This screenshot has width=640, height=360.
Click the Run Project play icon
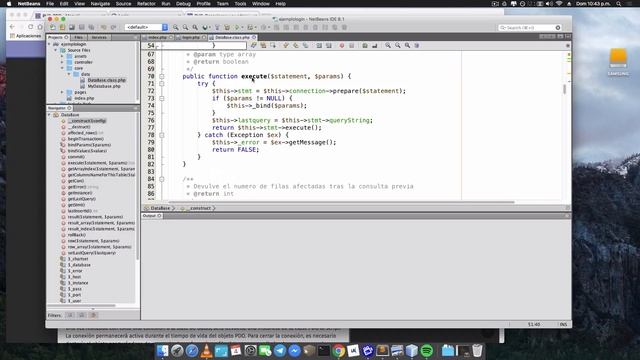[x=237, y=27]
